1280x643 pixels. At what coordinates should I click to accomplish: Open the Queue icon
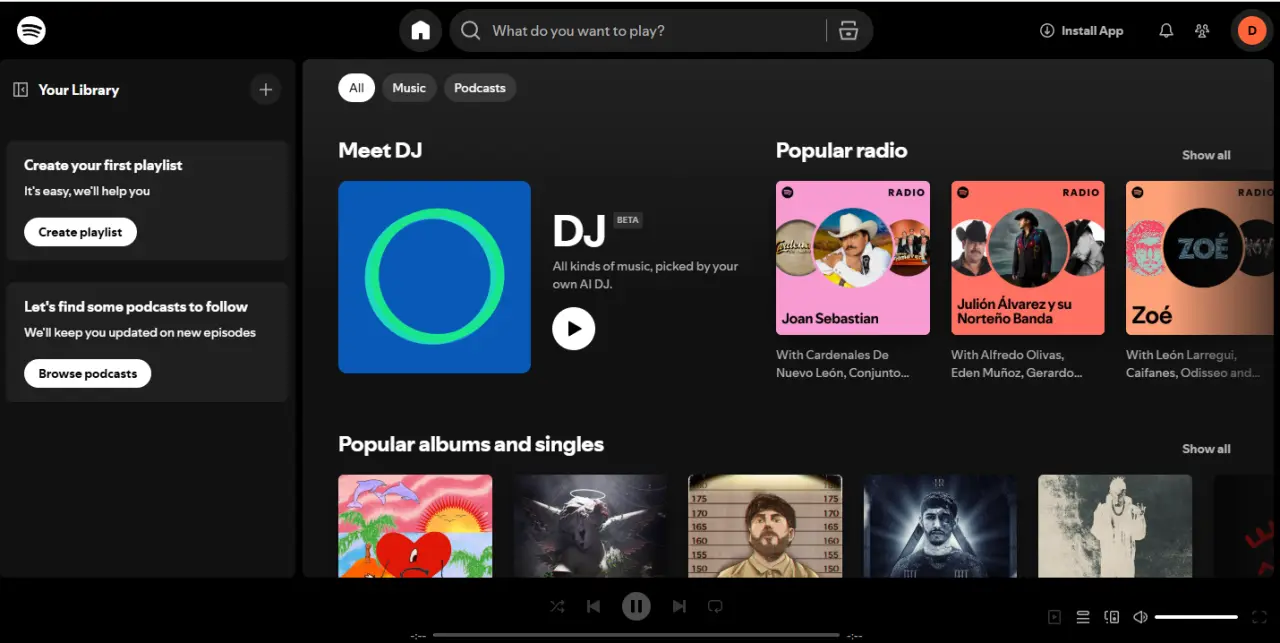pos(1083,618)
